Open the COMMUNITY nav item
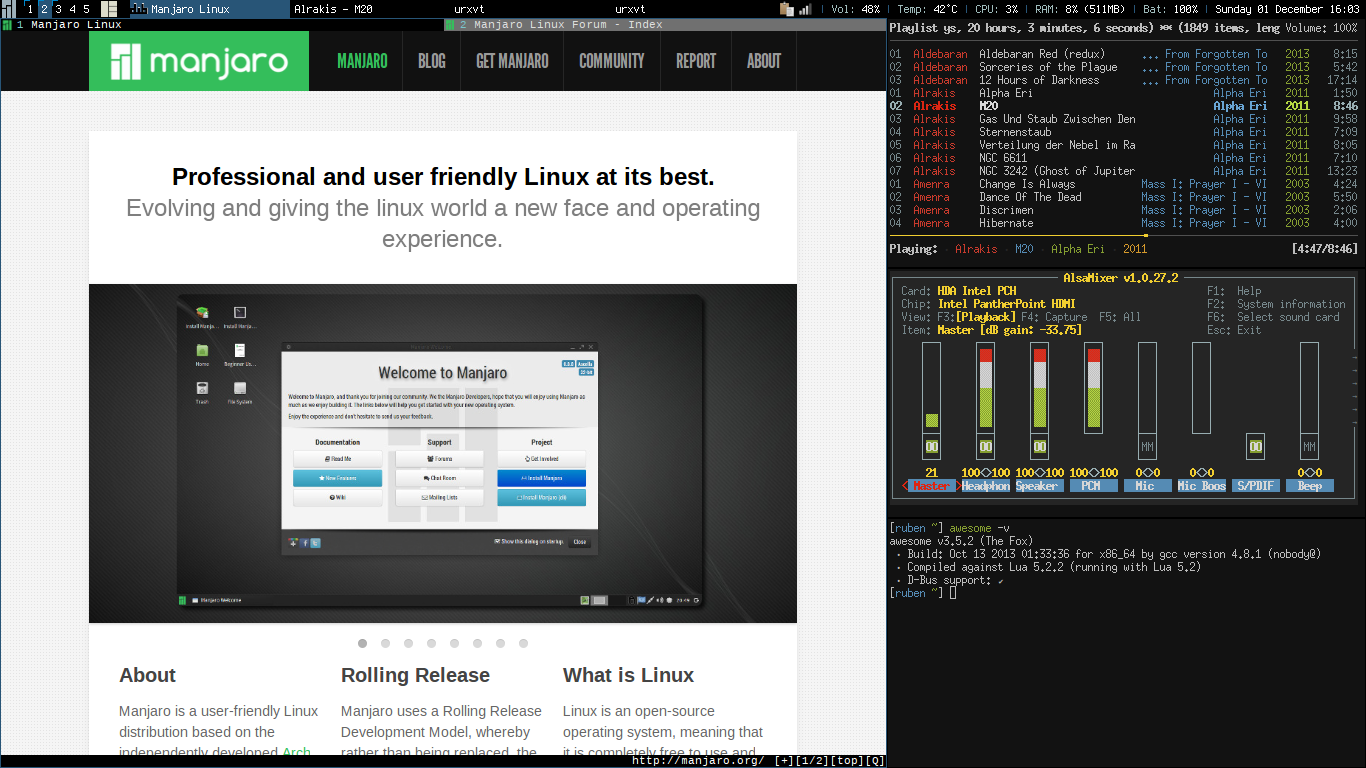The width and height of the screenshot is (1366, 768). pos(612,61)
